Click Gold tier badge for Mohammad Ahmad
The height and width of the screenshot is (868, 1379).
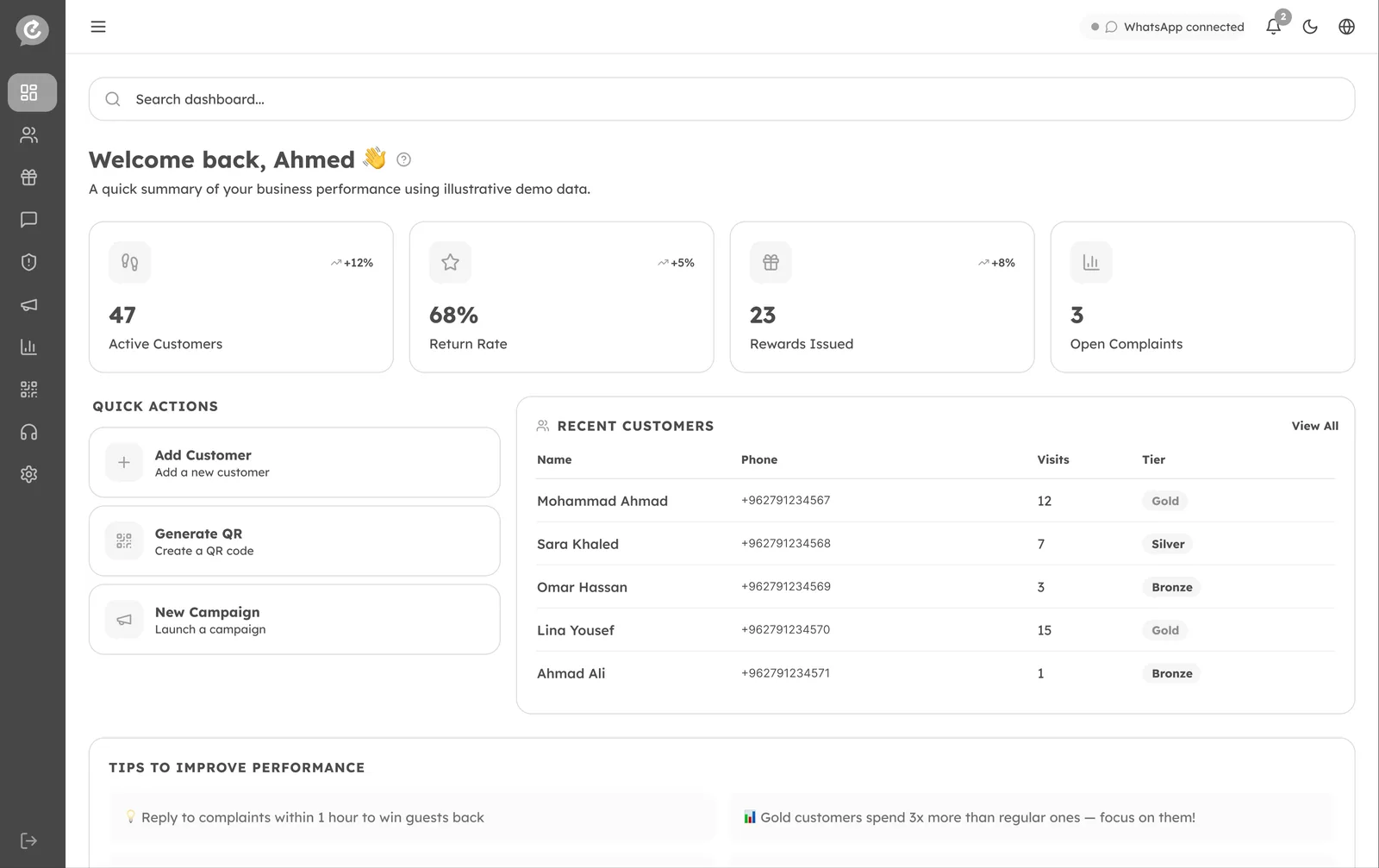pos(1165,501)
